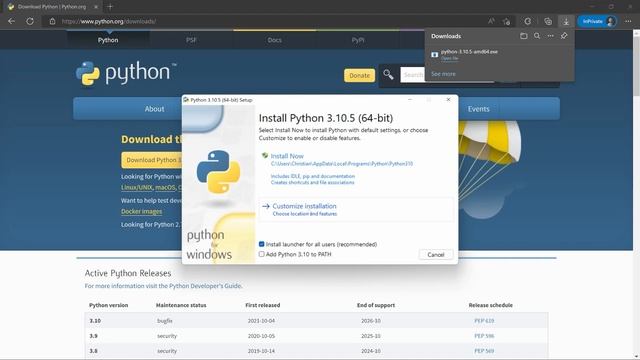Click the yellow Donate button
Image resolution: width=640 pixels, height=360 pixels.
click(x=359, y=76)
